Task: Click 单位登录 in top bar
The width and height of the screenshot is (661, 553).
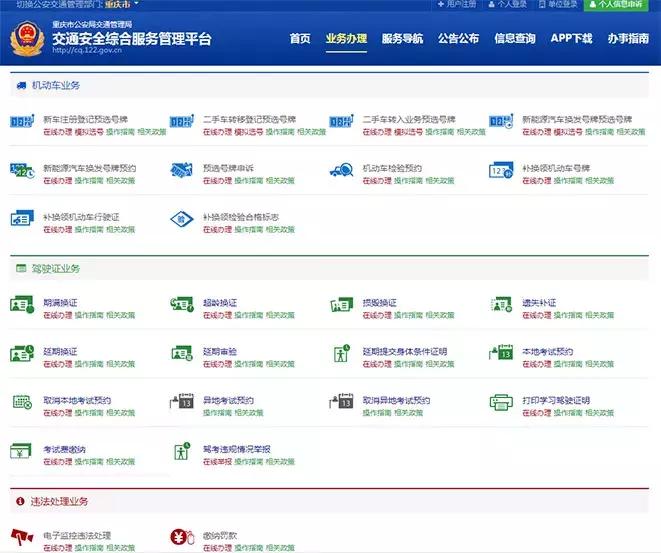Action: pos(558,4)
